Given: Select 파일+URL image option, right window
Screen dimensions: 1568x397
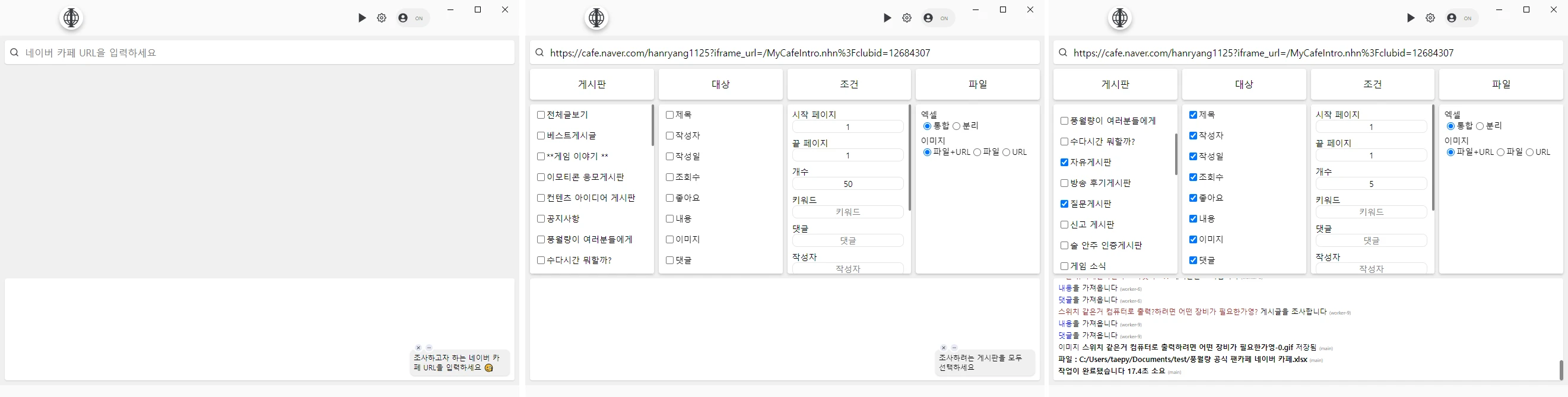Looking at the screenshot, I should pos(1450,153).
